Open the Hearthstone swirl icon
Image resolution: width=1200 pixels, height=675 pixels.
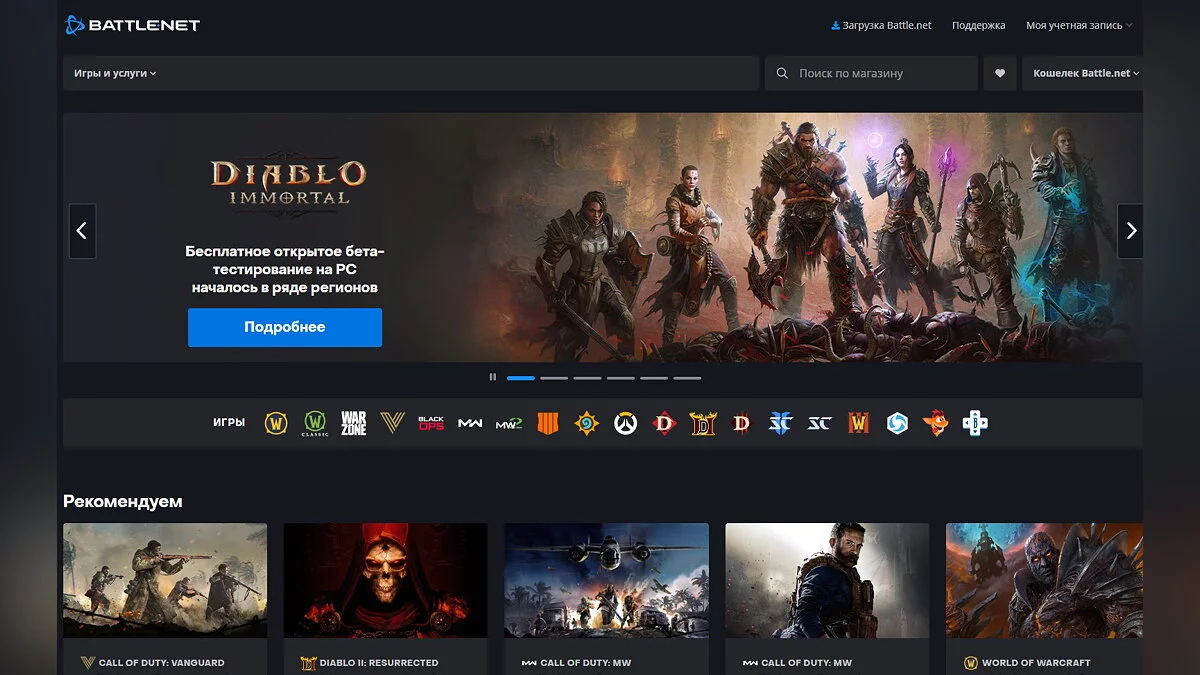(586, 423)
